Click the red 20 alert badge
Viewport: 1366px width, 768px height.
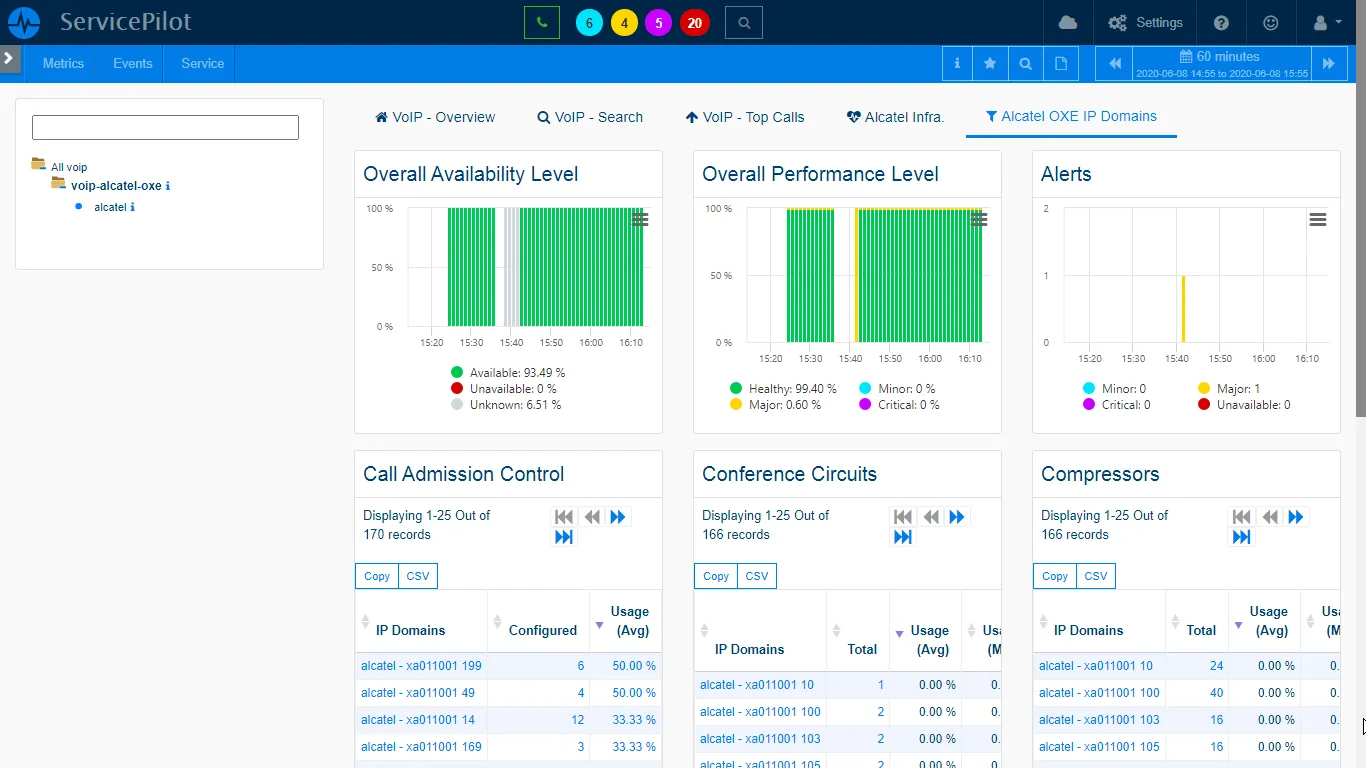coord(694,22)
